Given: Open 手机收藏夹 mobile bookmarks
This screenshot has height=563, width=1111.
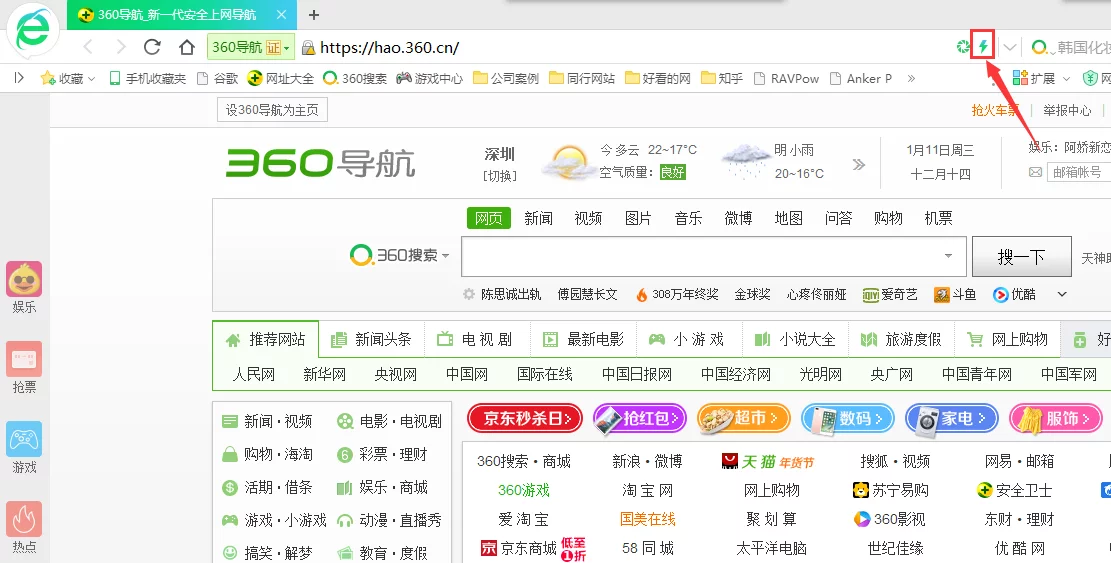Looking at the screenshot, I should click(x=148, y=79).
